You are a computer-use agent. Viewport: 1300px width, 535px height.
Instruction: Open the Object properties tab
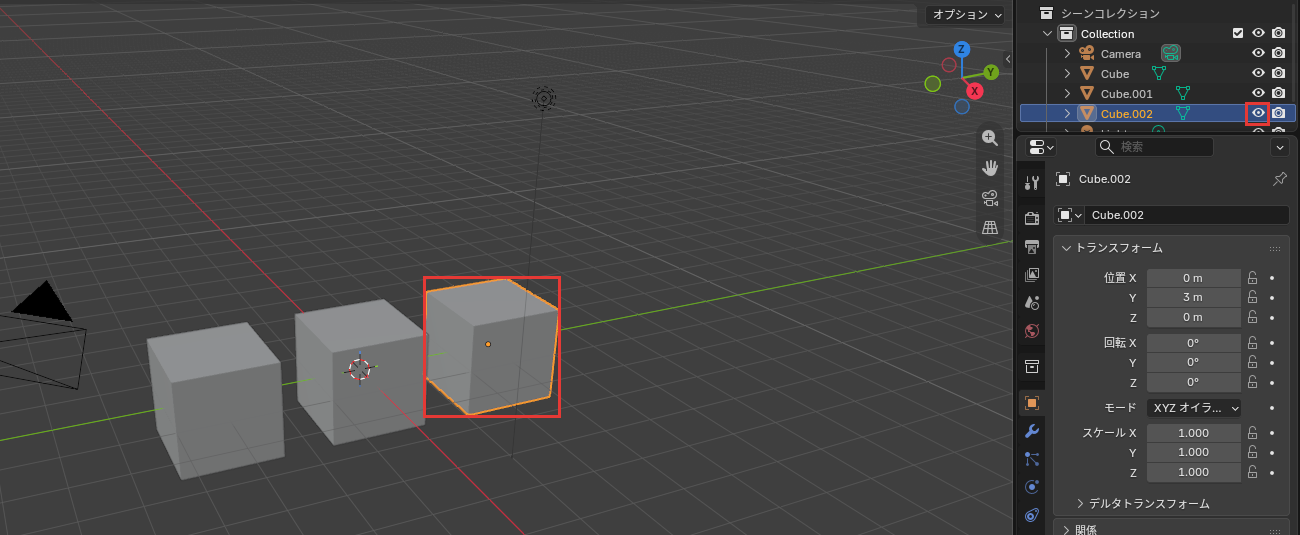point(1033,402)
